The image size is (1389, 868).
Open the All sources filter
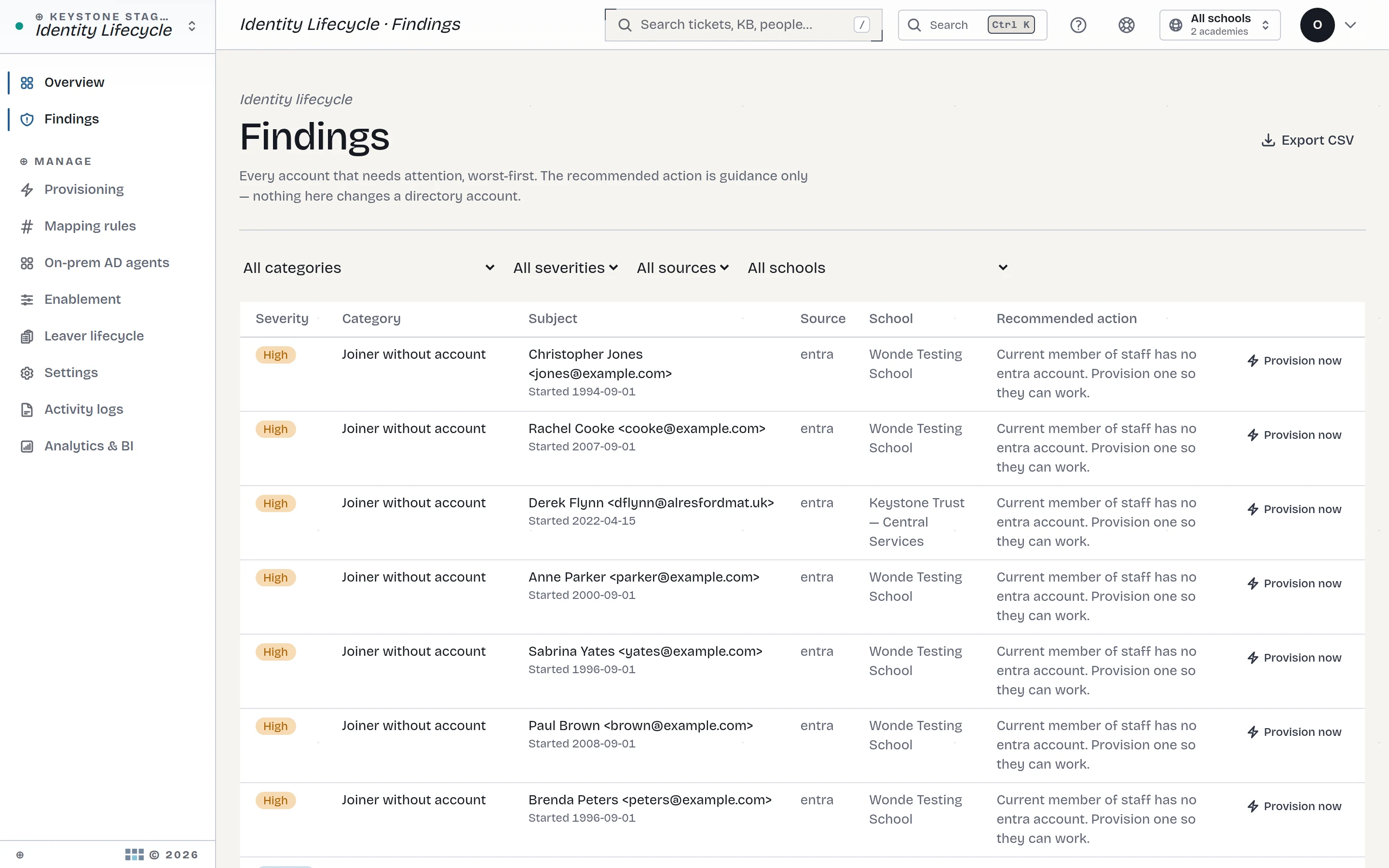pos(682,268)
